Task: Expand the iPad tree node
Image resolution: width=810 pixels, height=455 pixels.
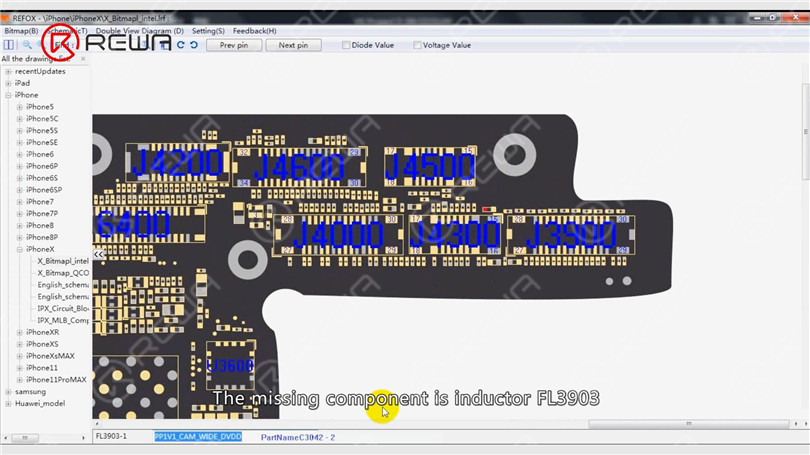Action: [x=8, y=83]
